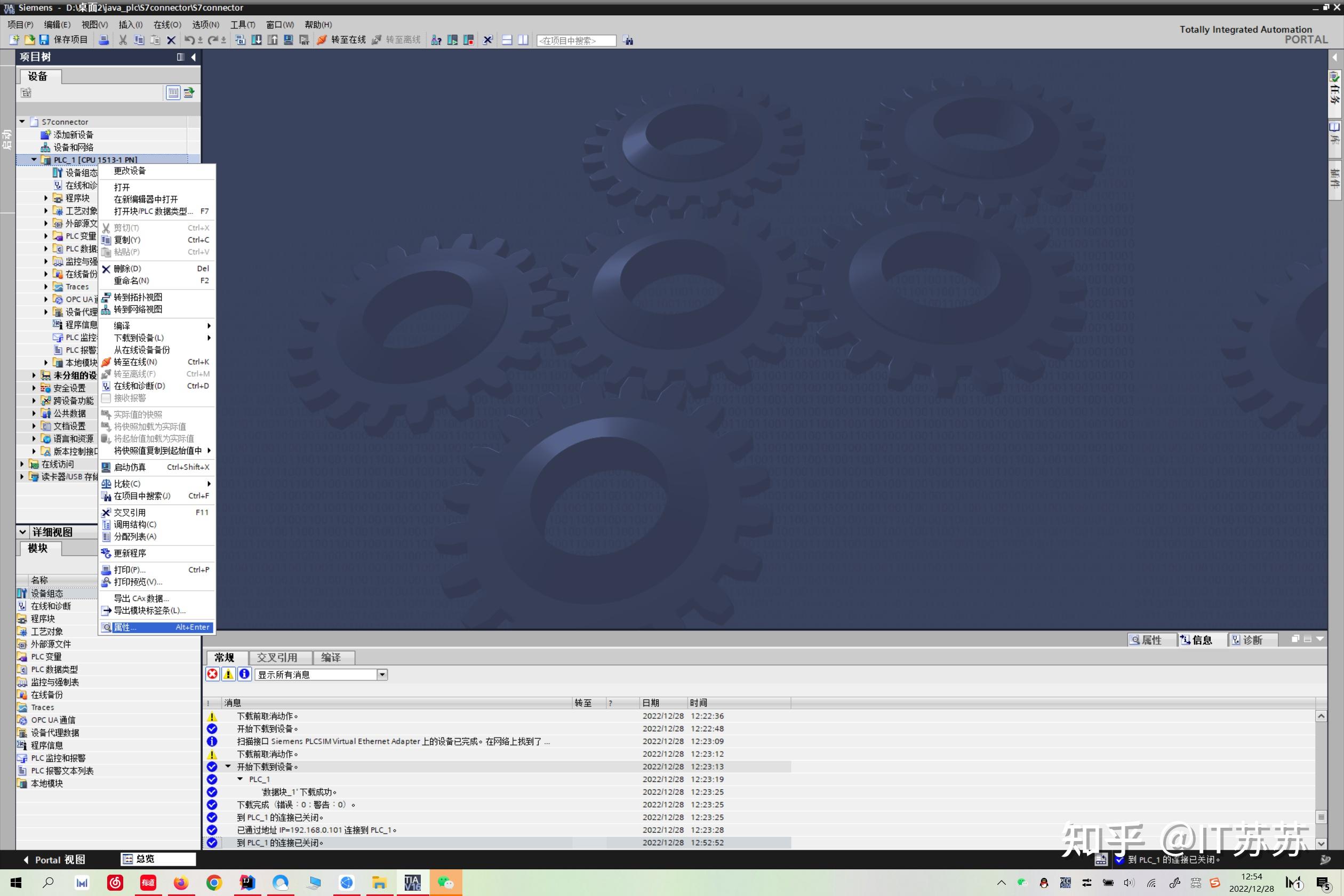
Task: Switch to Portal 视图 at bottom left
Action: point(54,860)
